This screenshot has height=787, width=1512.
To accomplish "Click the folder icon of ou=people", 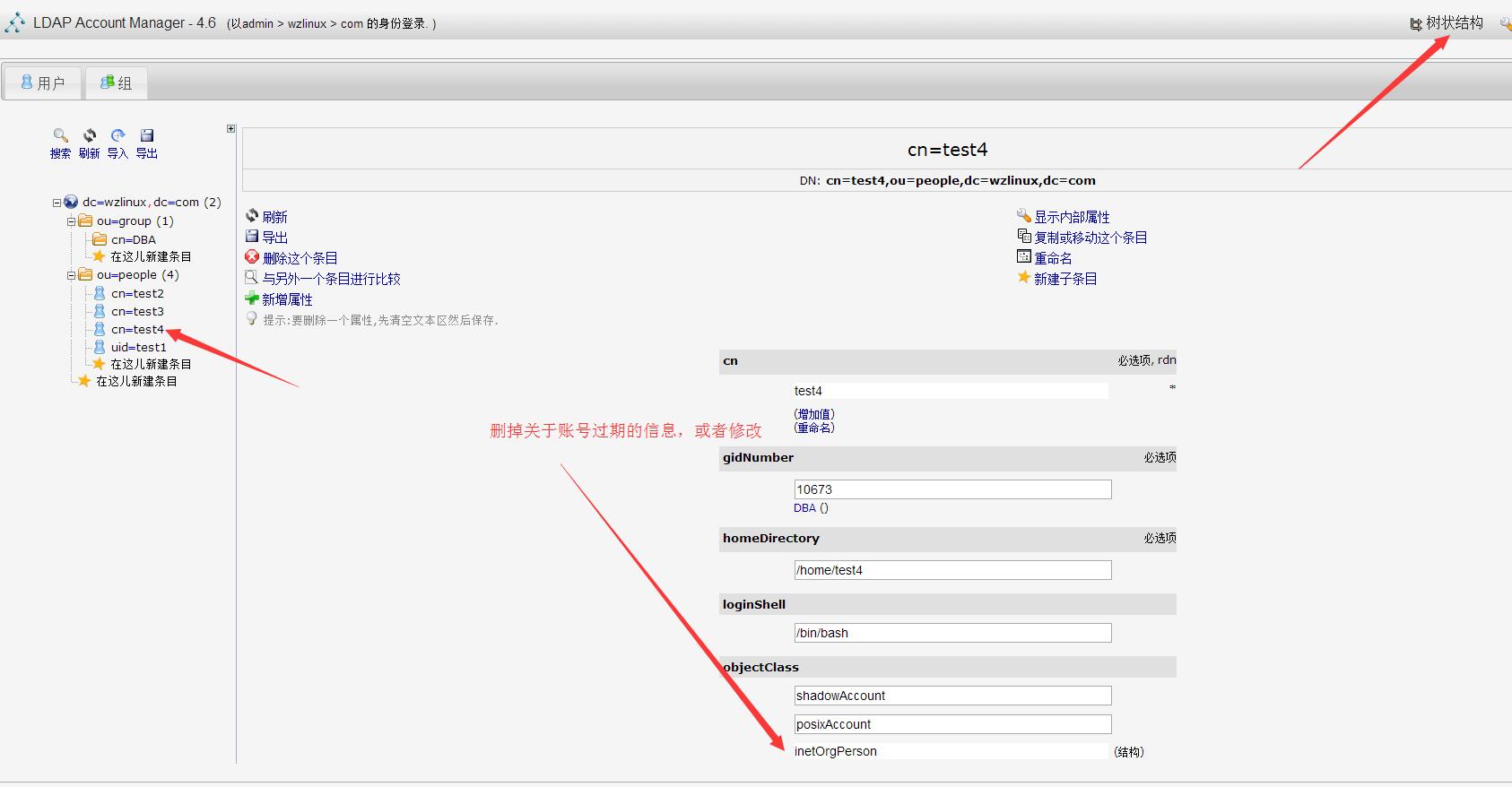I will 85,274.
